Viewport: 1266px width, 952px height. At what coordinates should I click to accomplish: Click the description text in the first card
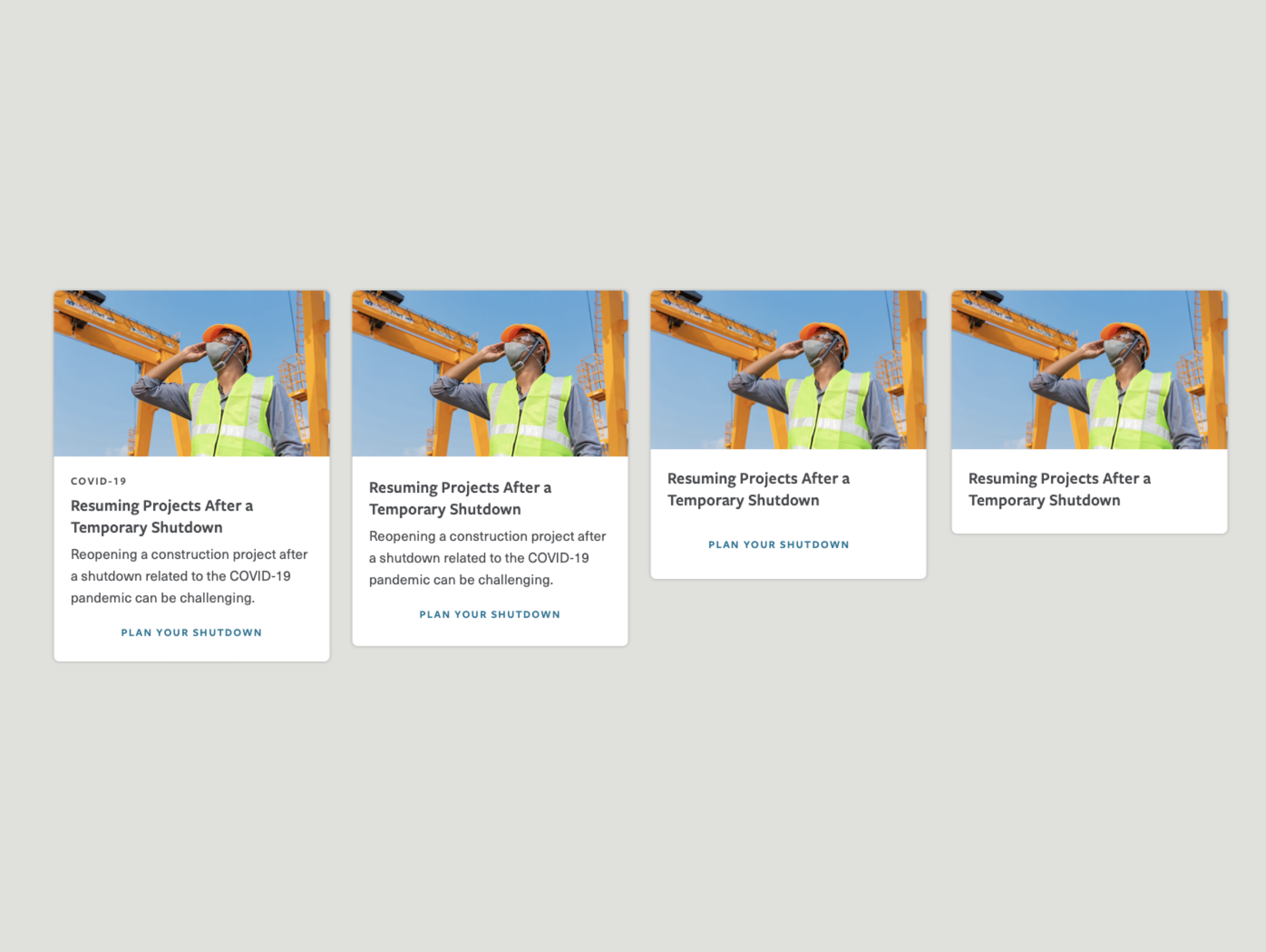pos(189,576)
